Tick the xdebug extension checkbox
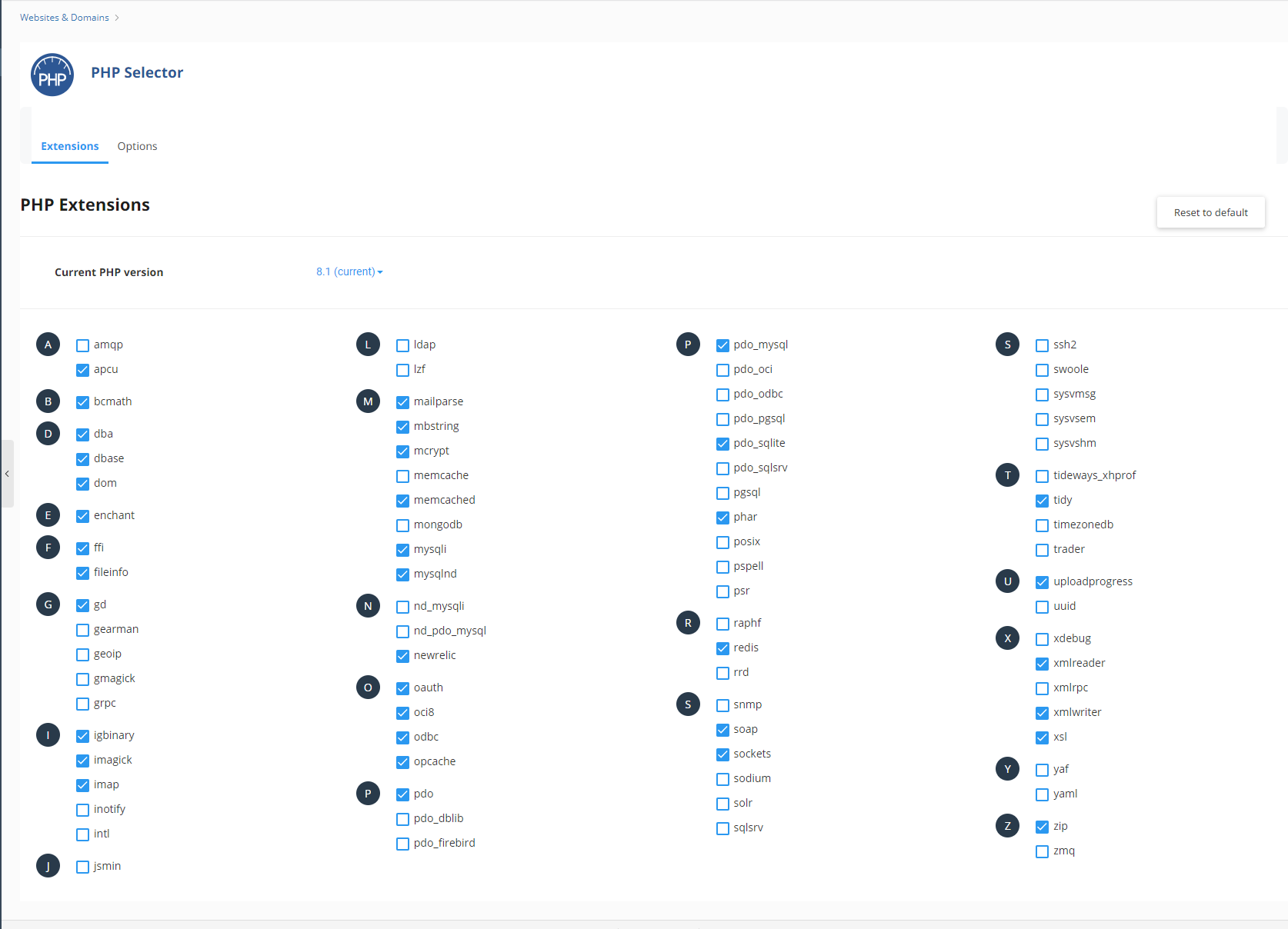Viewport: 1288px width, 929px height. pyautogui.click(x=1042, y=639)
